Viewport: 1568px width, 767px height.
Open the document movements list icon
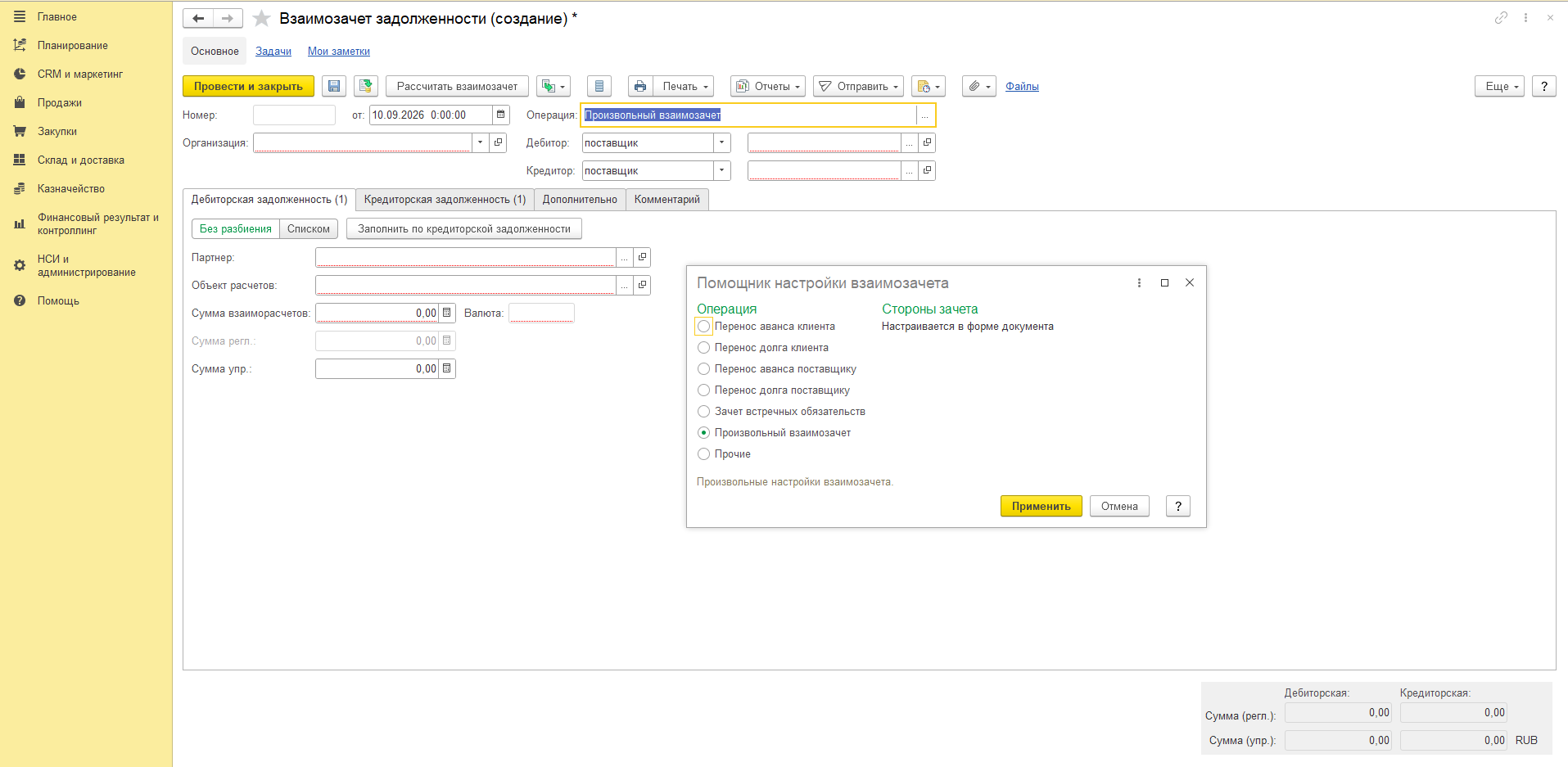pyautogui.click(x=599, y=86)
